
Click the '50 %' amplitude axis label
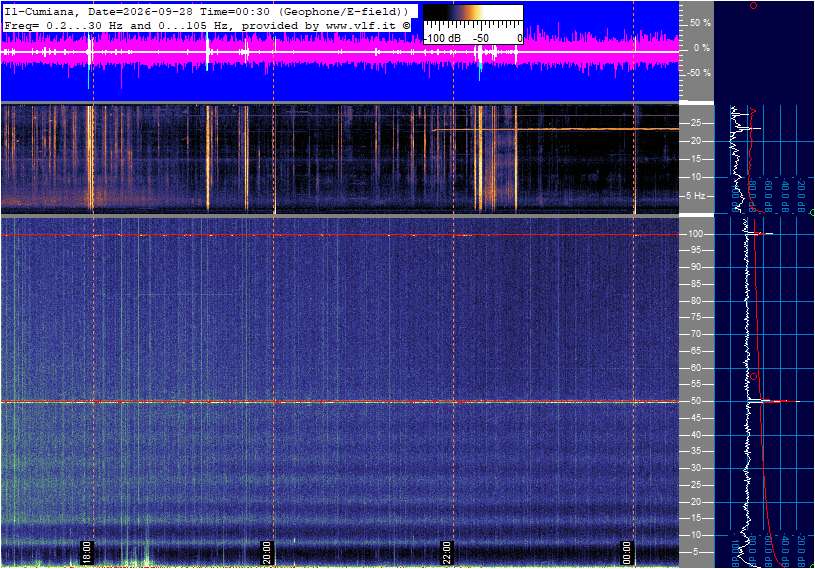click(x=700, y=23)
